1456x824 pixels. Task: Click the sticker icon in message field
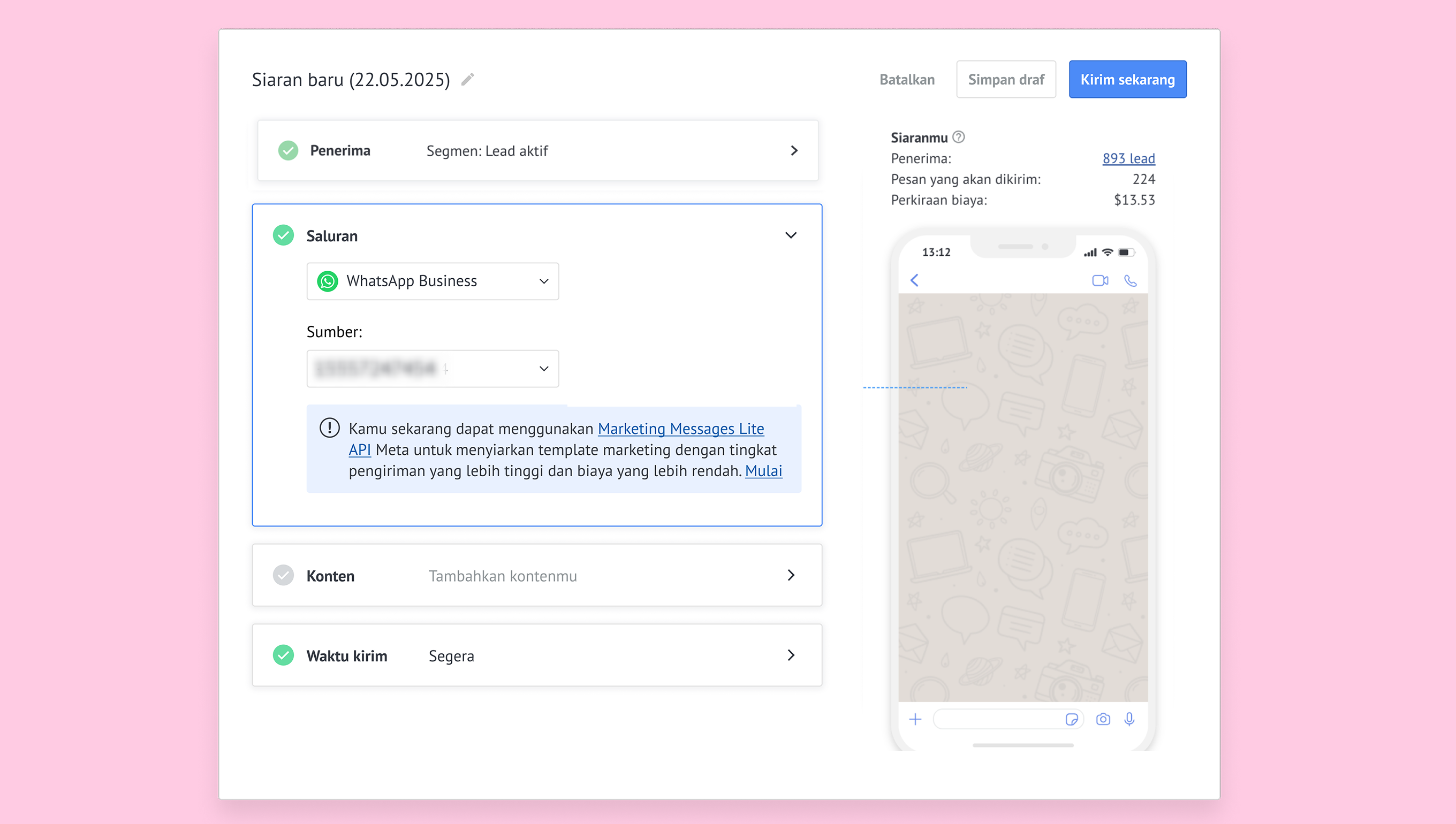1071,719
